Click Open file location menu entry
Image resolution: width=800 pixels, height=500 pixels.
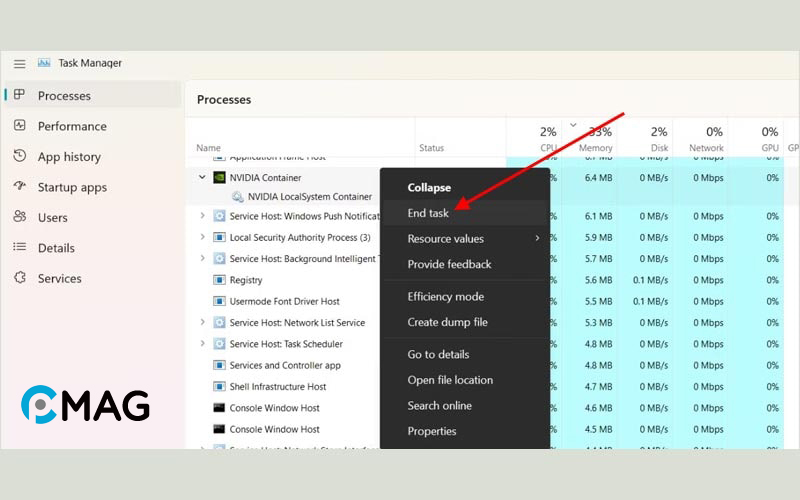450,380
